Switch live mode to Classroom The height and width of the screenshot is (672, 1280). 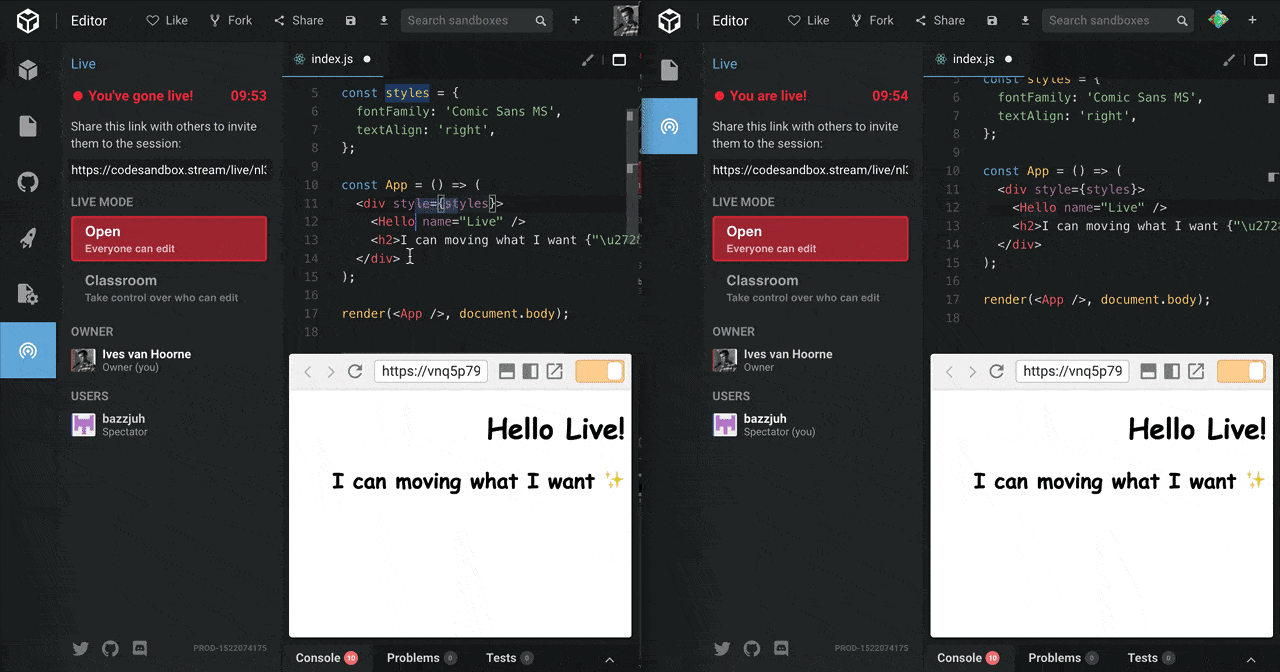coord(168,288)
